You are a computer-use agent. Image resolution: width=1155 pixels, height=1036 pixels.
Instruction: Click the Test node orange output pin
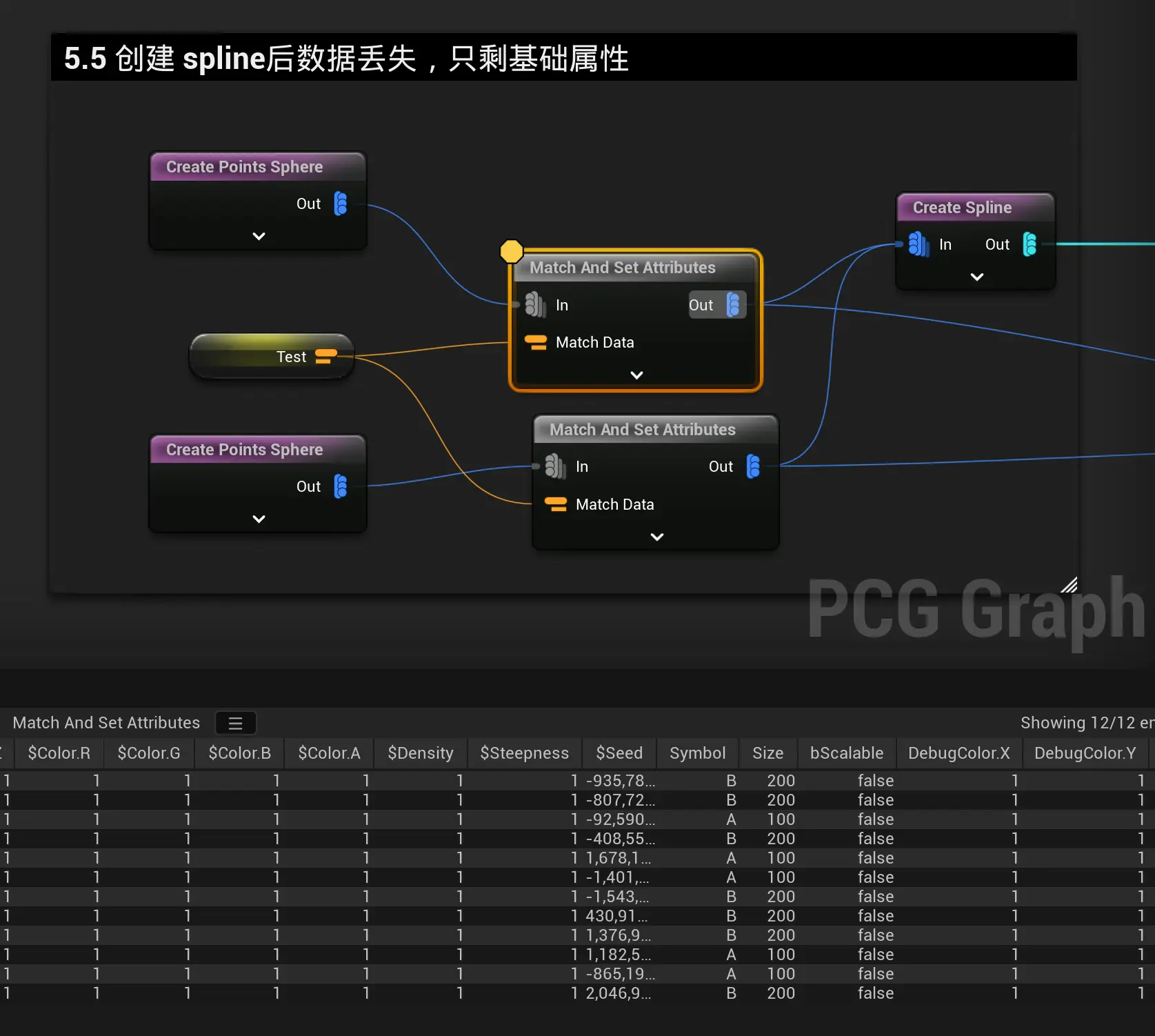(325, 356)
